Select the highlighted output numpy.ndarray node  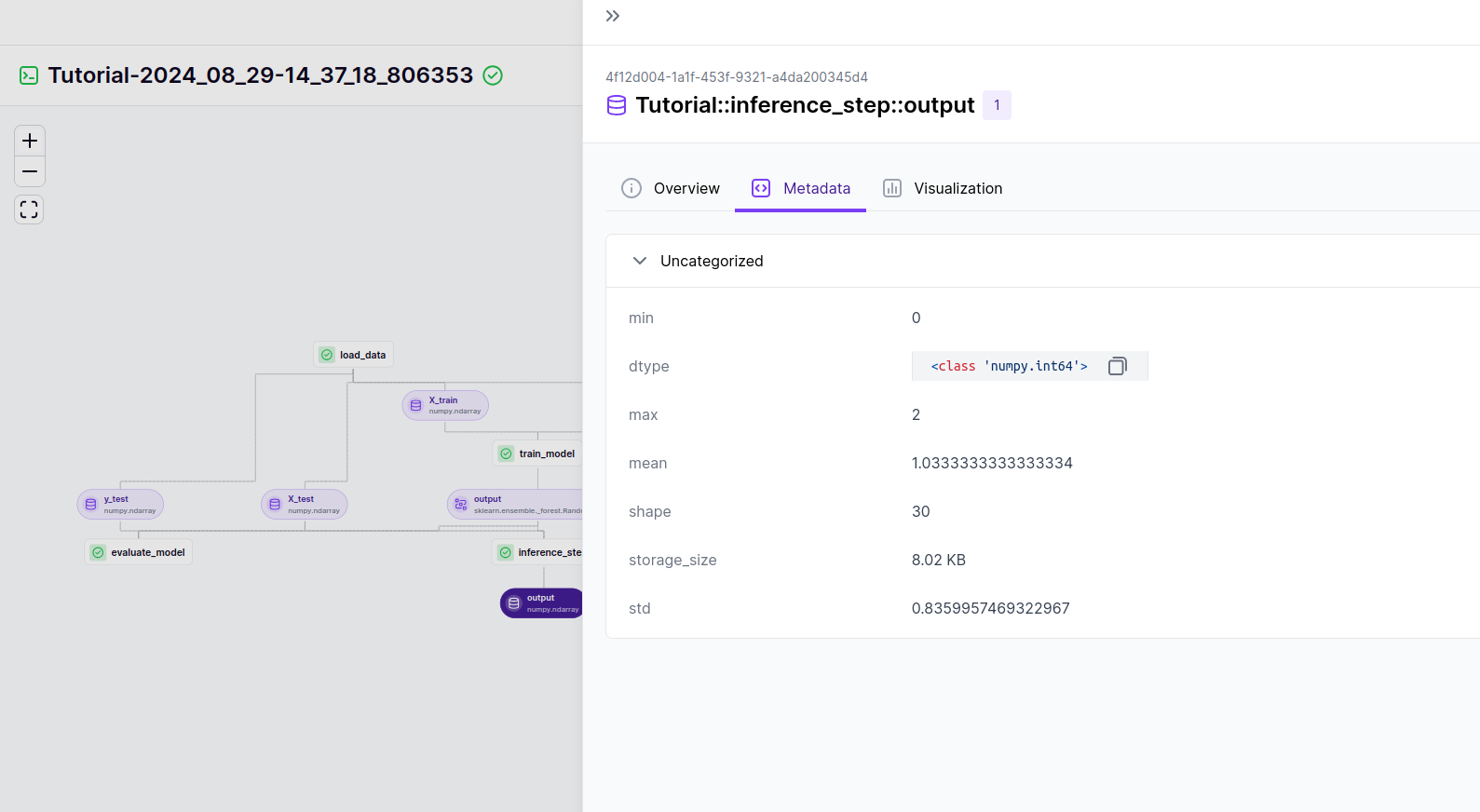(x=542, y=603)
